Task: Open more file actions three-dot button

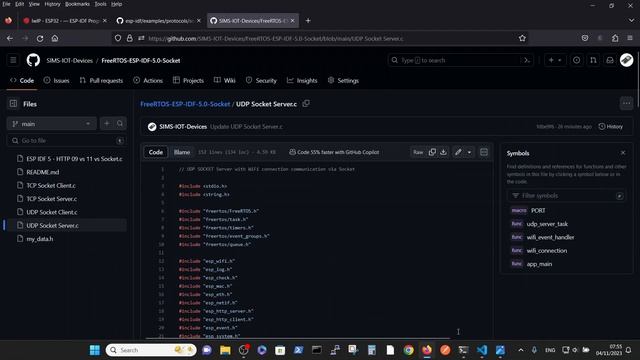Action: tap(626, 104)
